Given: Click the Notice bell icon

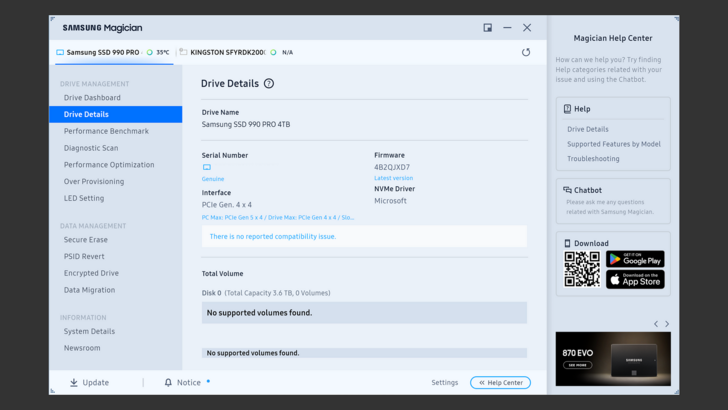Looking at the screenshot, I should tap(168, 382).
